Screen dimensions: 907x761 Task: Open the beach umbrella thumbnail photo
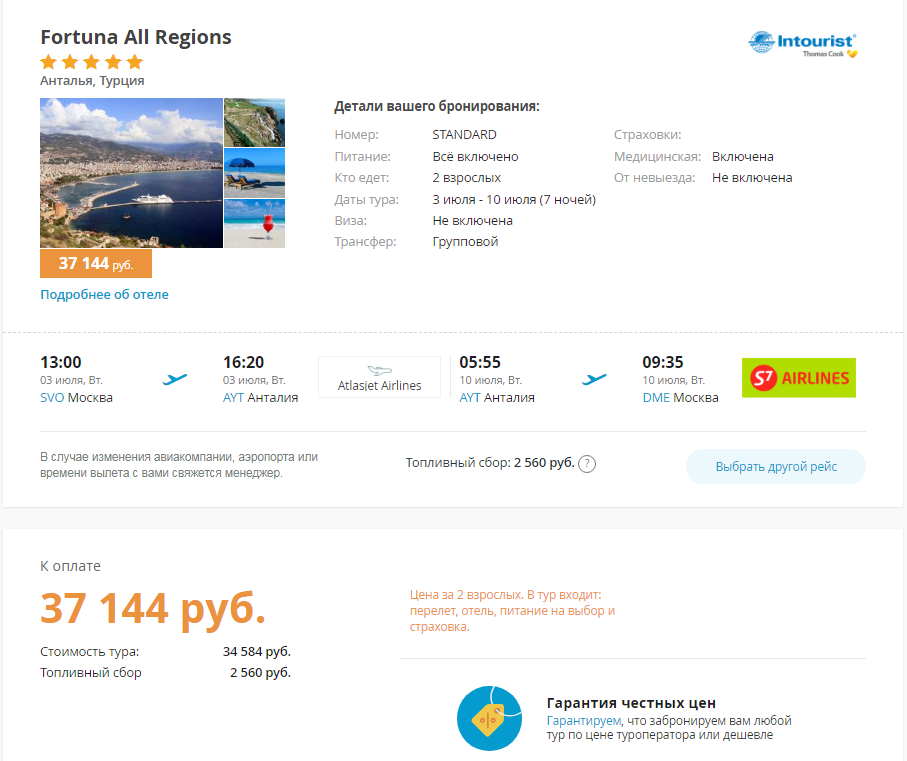pyautogui.click(x=254, y=172)
